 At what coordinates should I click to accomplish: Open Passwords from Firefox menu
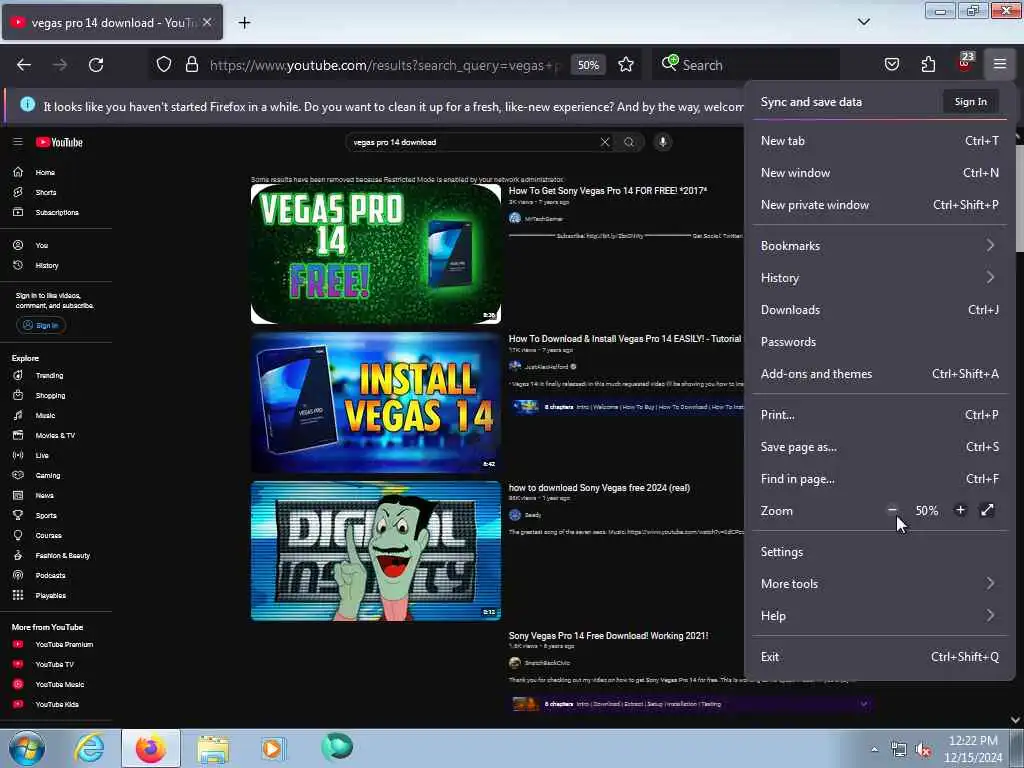tap(879, 342)
